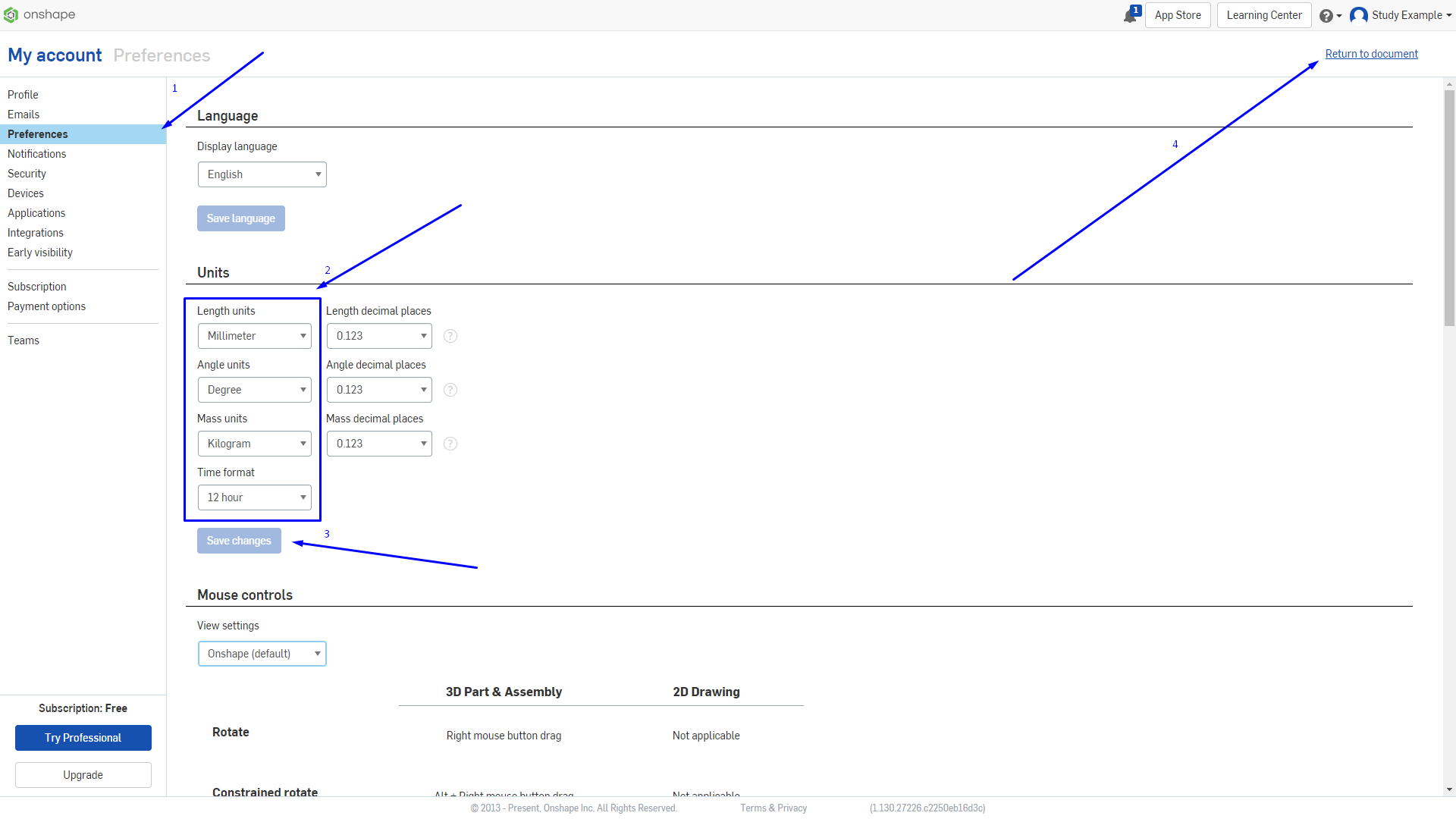Select Preferences in the sidebar
The height and width of the screenshot is (819, 1456).
83,134
